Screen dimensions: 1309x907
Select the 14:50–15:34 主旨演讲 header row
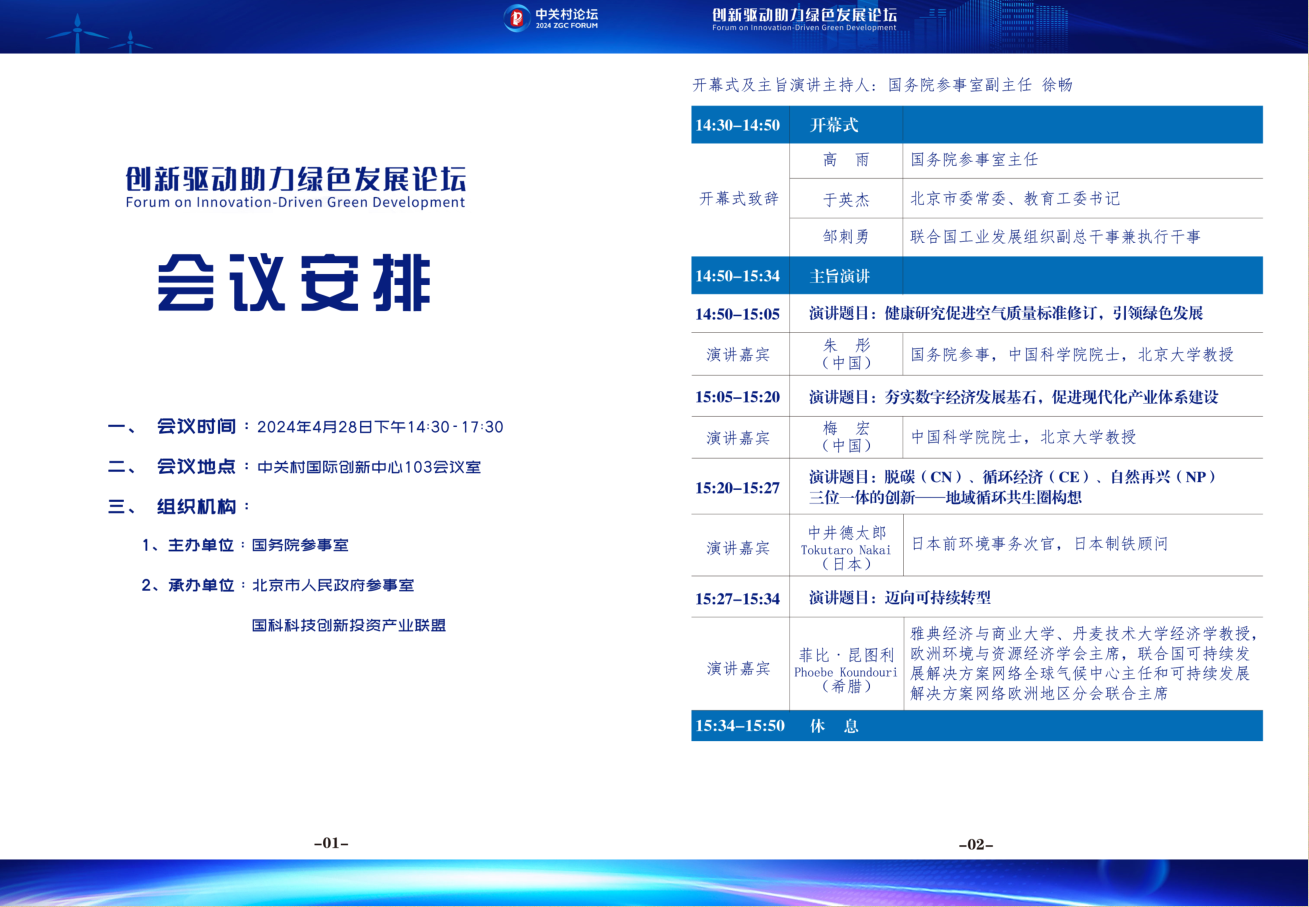coord(976,275)
